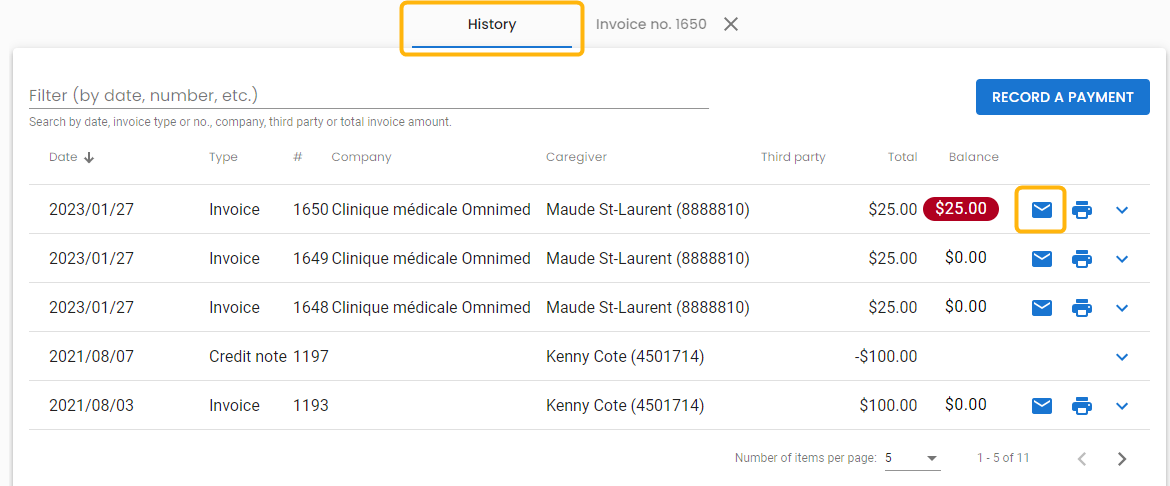Screen dimensions: 1170x486
Task: Expand details for invoice 1649 row
Action: click(x=1121, y=259)
